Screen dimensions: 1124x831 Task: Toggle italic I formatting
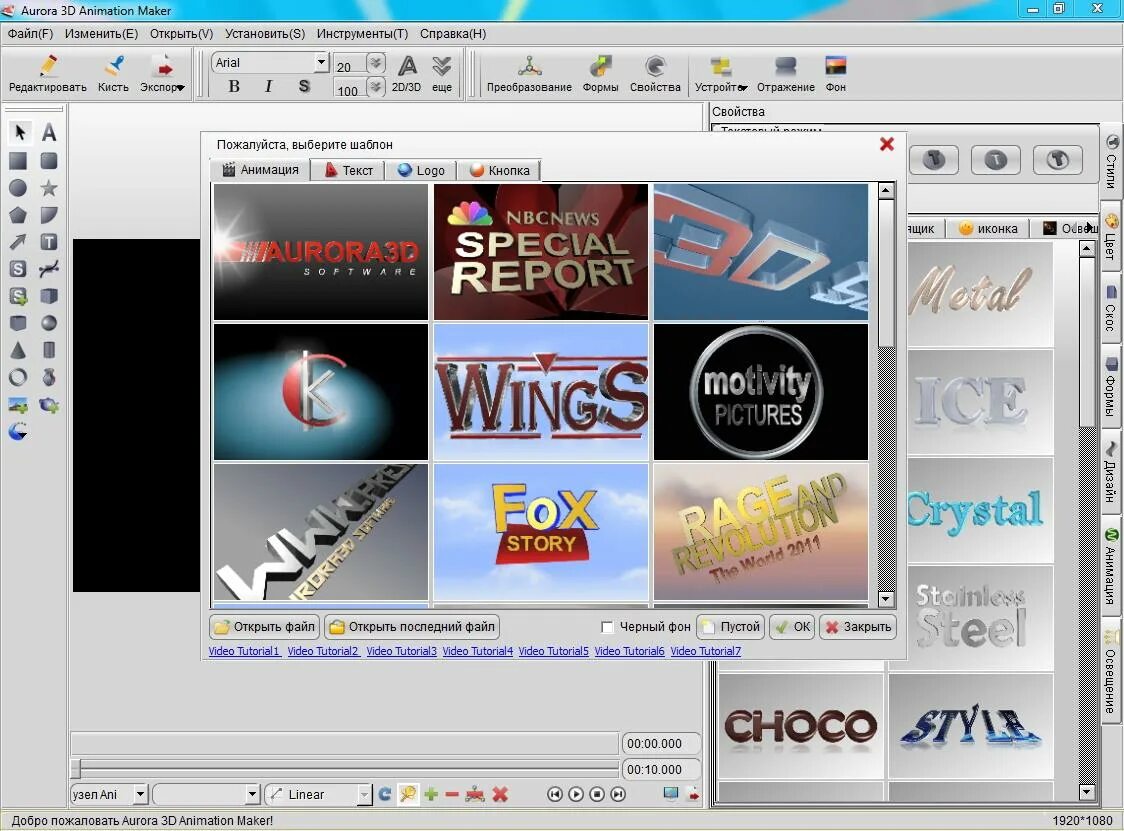(x=268, y=86)
